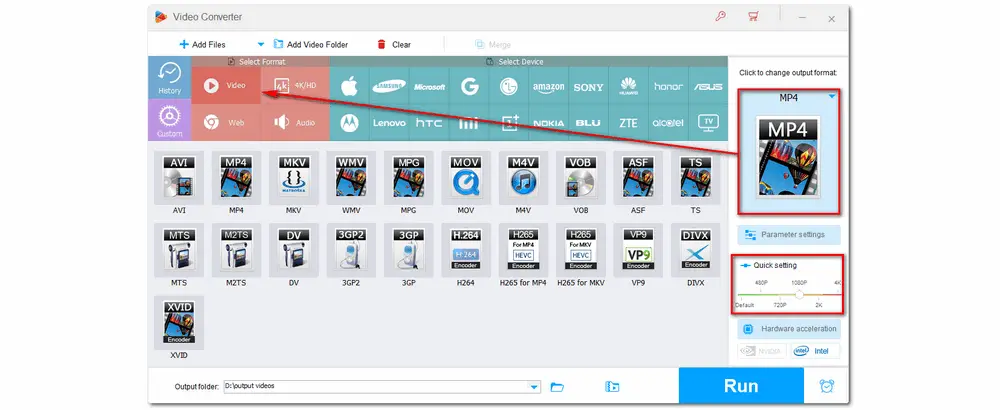Open Amazon device presets
Viewport: 1000px width, 410px height.
[x=549, y=86]
